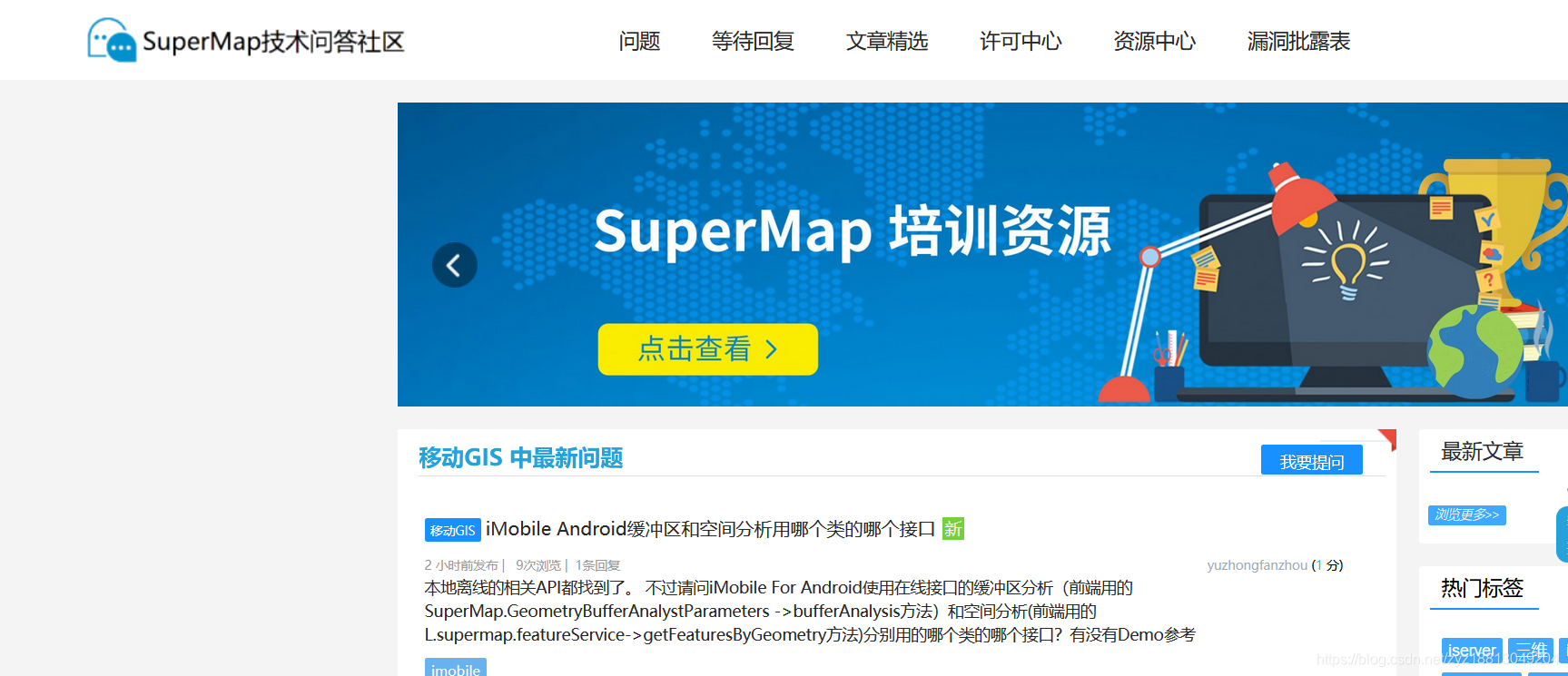Click the imobile tag under the question

456,668
